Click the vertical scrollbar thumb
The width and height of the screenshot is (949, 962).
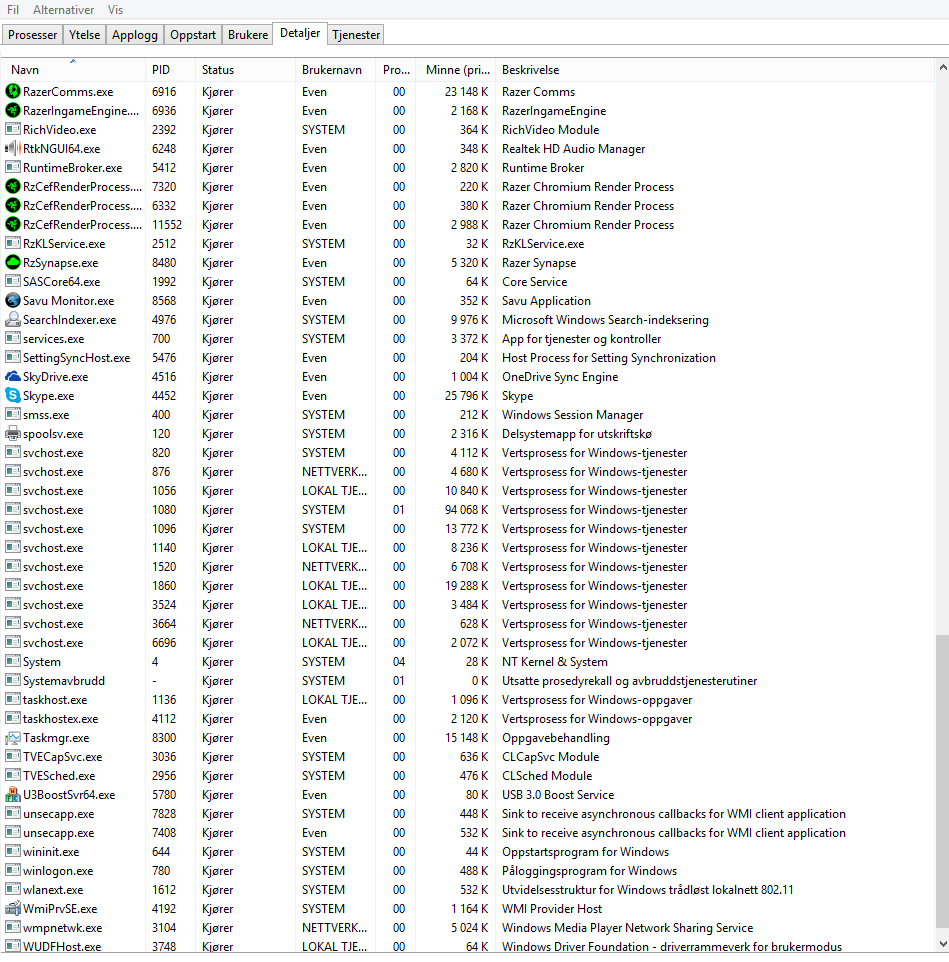click(942, 782)
